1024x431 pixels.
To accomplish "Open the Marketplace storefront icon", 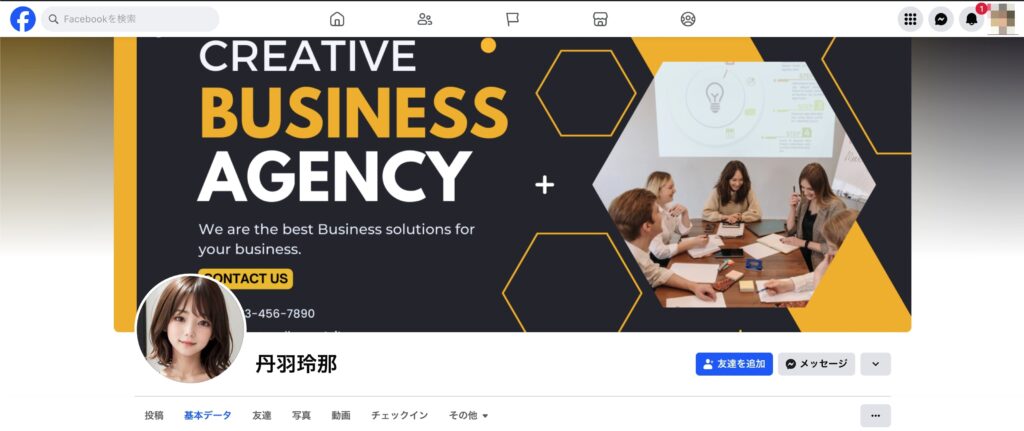I will pyautogui.click(x=600, y=19).
